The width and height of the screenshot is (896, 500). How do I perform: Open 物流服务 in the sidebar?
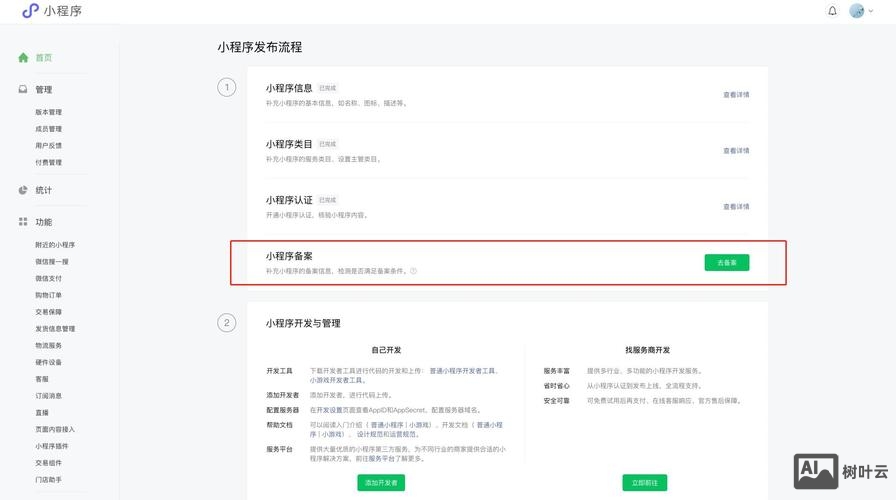49,345
